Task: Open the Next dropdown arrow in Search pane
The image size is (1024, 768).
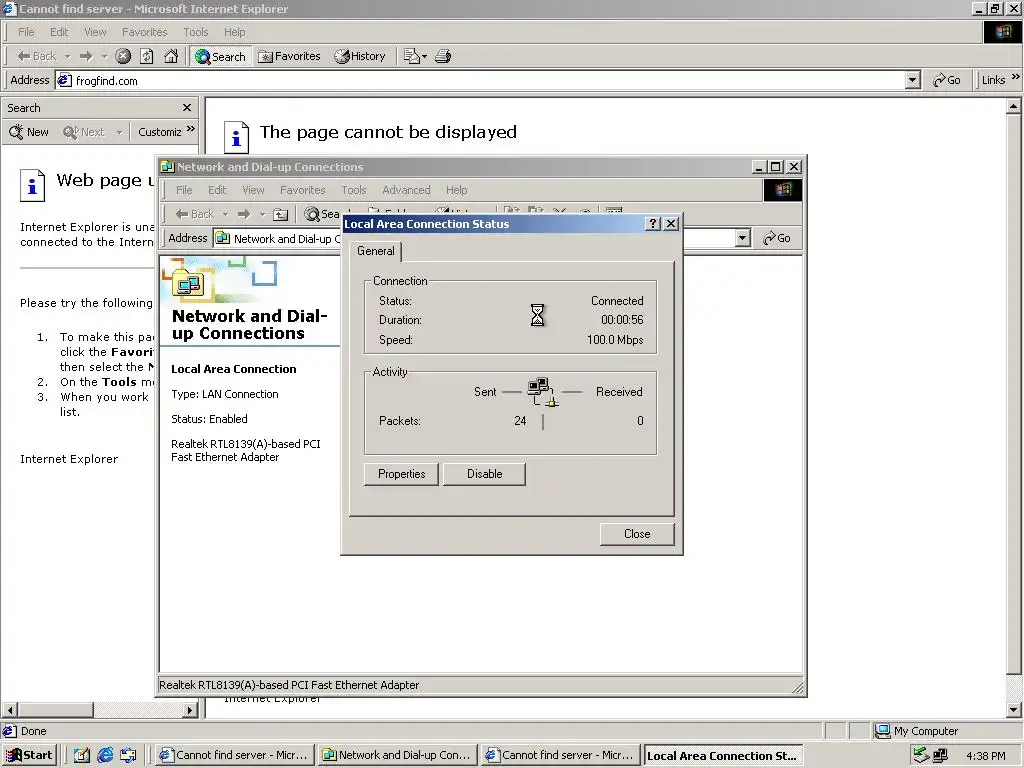Action: point(119,133)
